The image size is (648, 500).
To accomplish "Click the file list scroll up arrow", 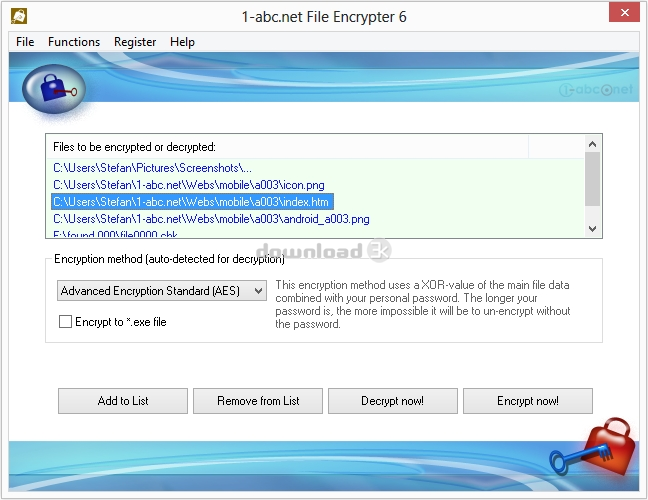I will point(593,144).
